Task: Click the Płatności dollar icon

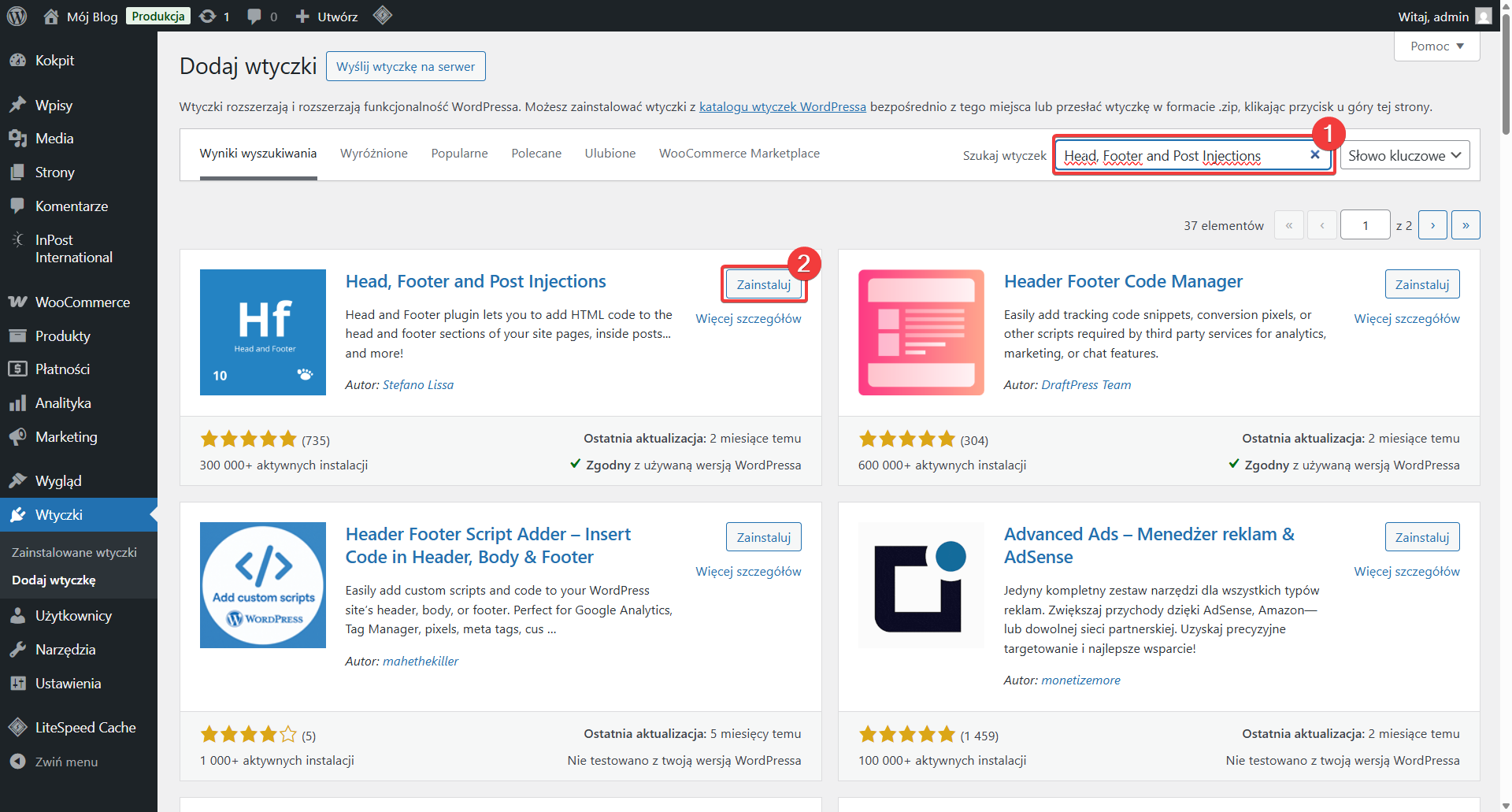Action: (x=17, y=369)
